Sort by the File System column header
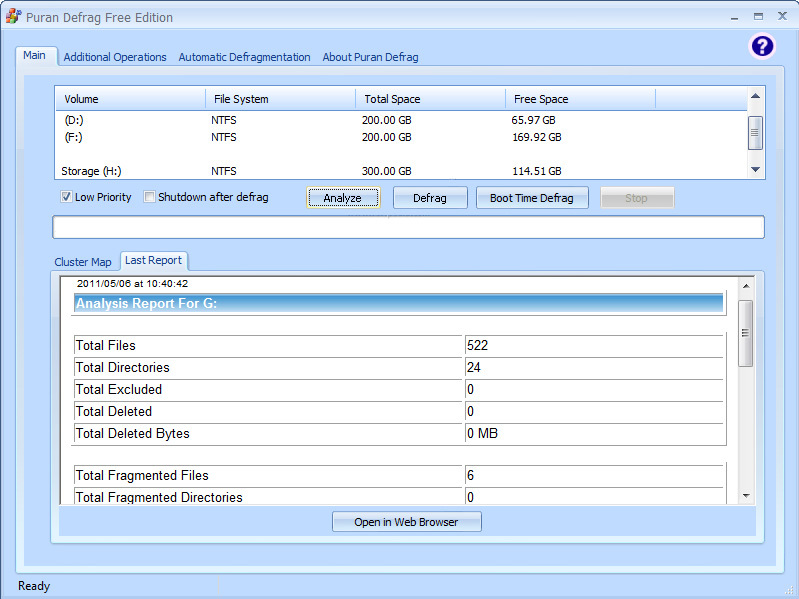 pyautogui.click(x=280, y=99)
